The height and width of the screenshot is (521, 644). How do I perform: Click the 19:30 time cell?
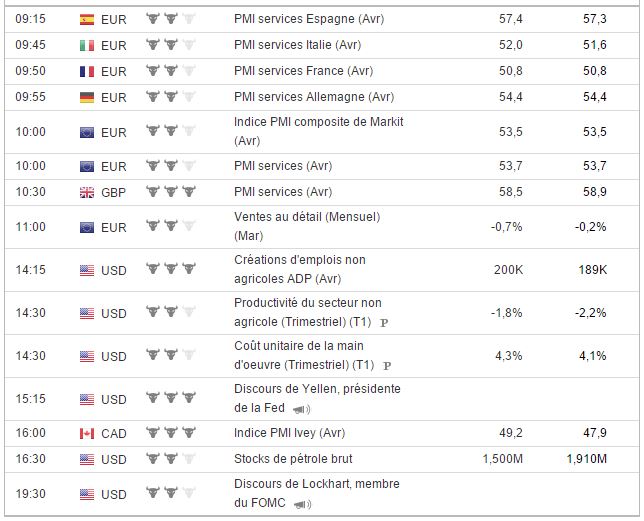click(x=30, y=493)
